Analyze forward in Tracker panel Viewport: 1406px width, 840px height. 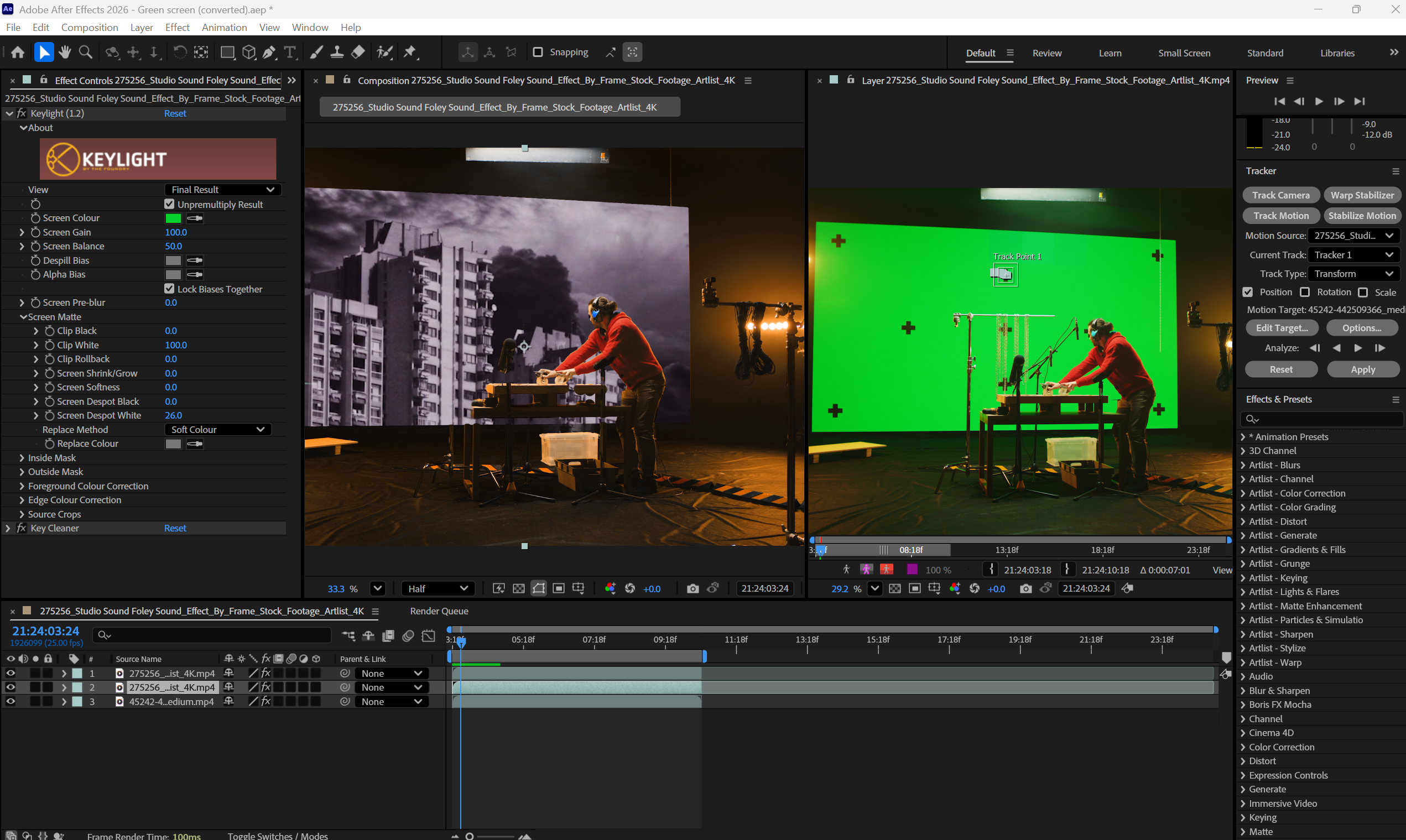[x=1358, y=347]
